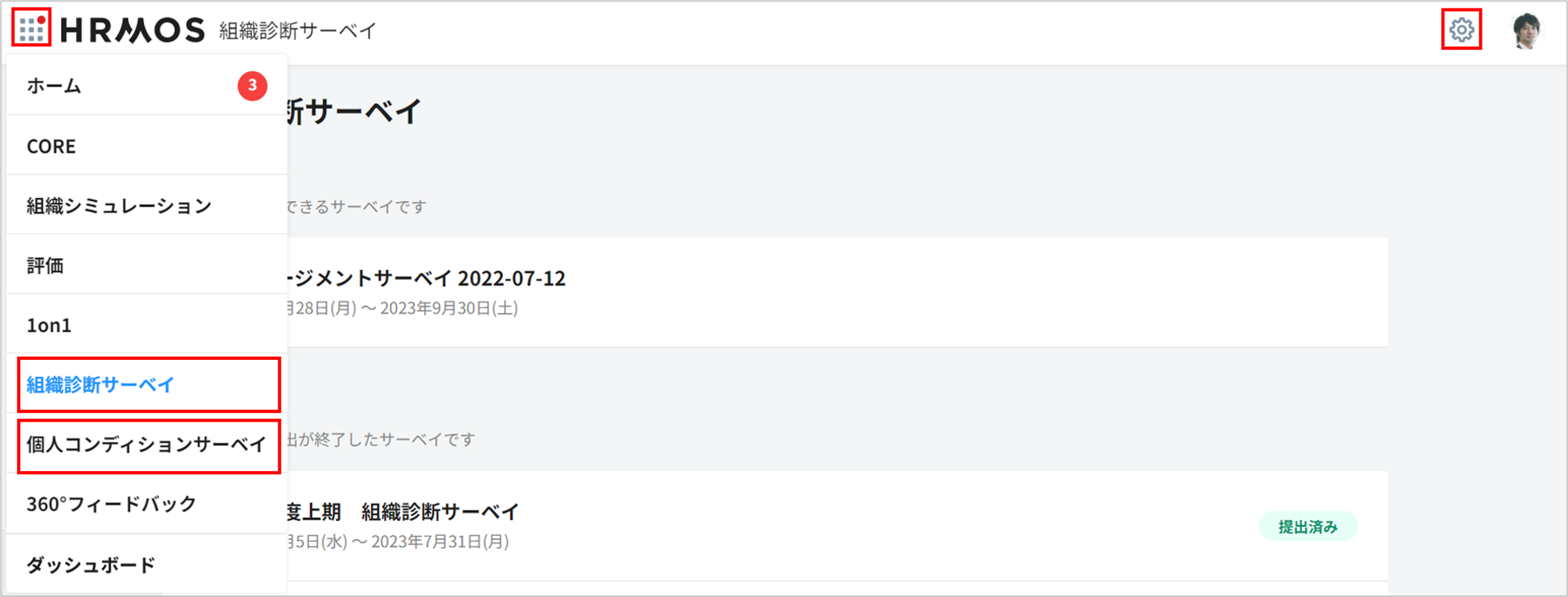Open the settings gear icon
The width and height of the screenshot is (1568, 597).
(x=1461, y=30)
